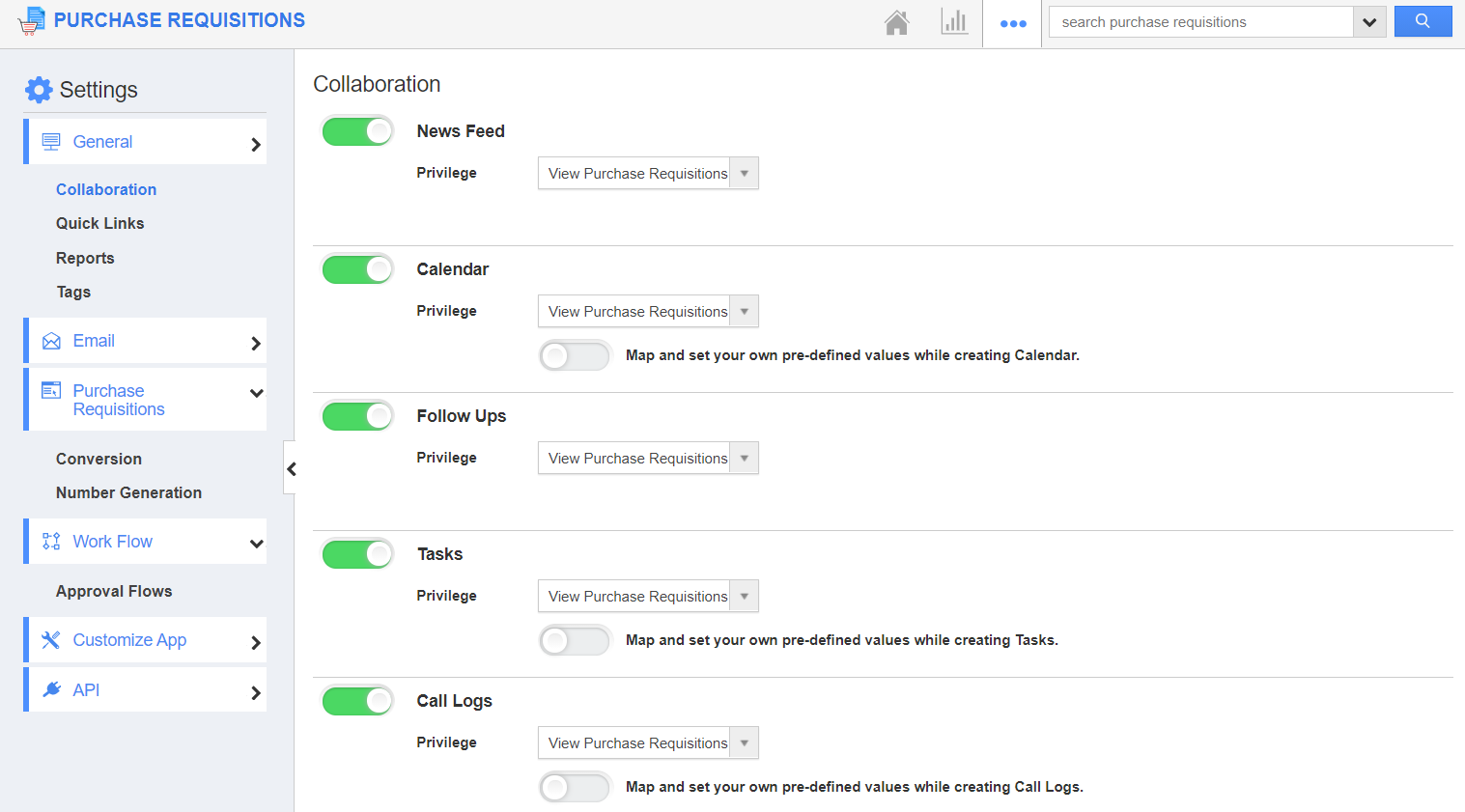Enable pre-defined values toggle for Calendar

[x=575, y=356]
